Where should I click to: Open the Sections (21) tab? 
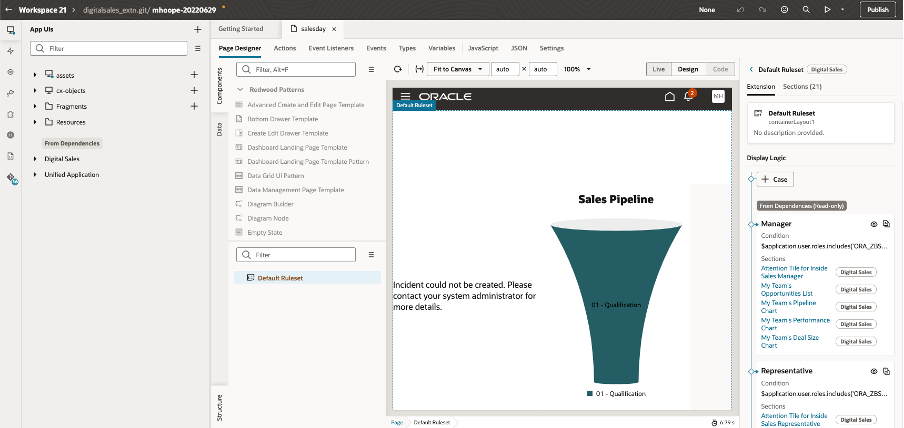[802, 88]
